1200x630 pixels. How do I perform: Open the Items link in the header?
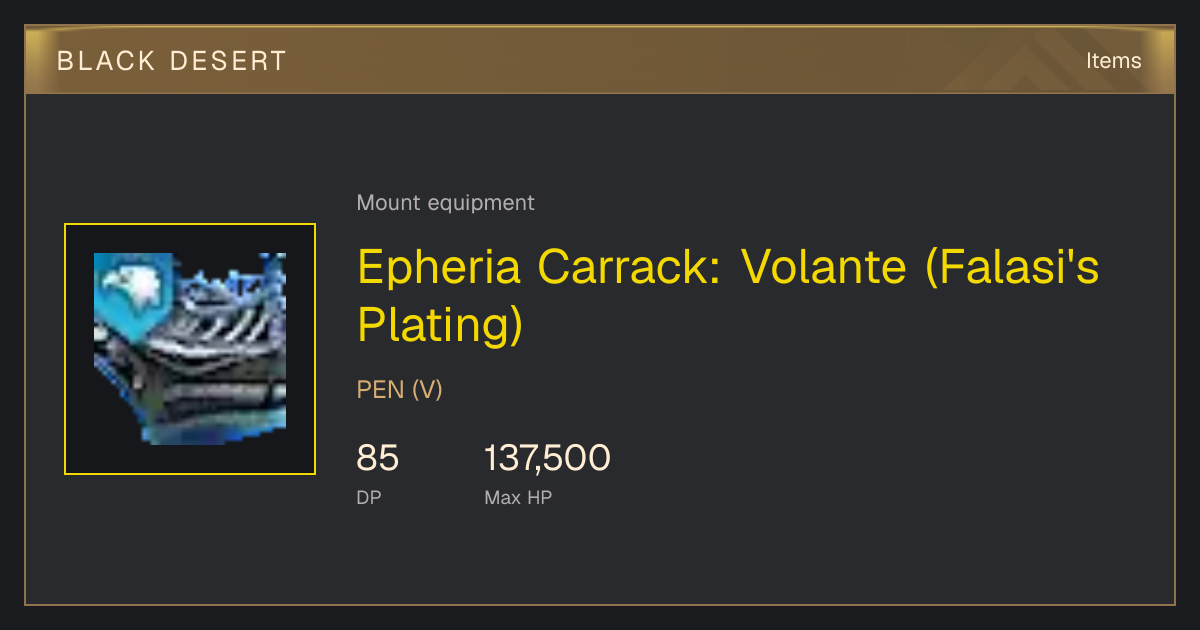[x=1113, y=60]
